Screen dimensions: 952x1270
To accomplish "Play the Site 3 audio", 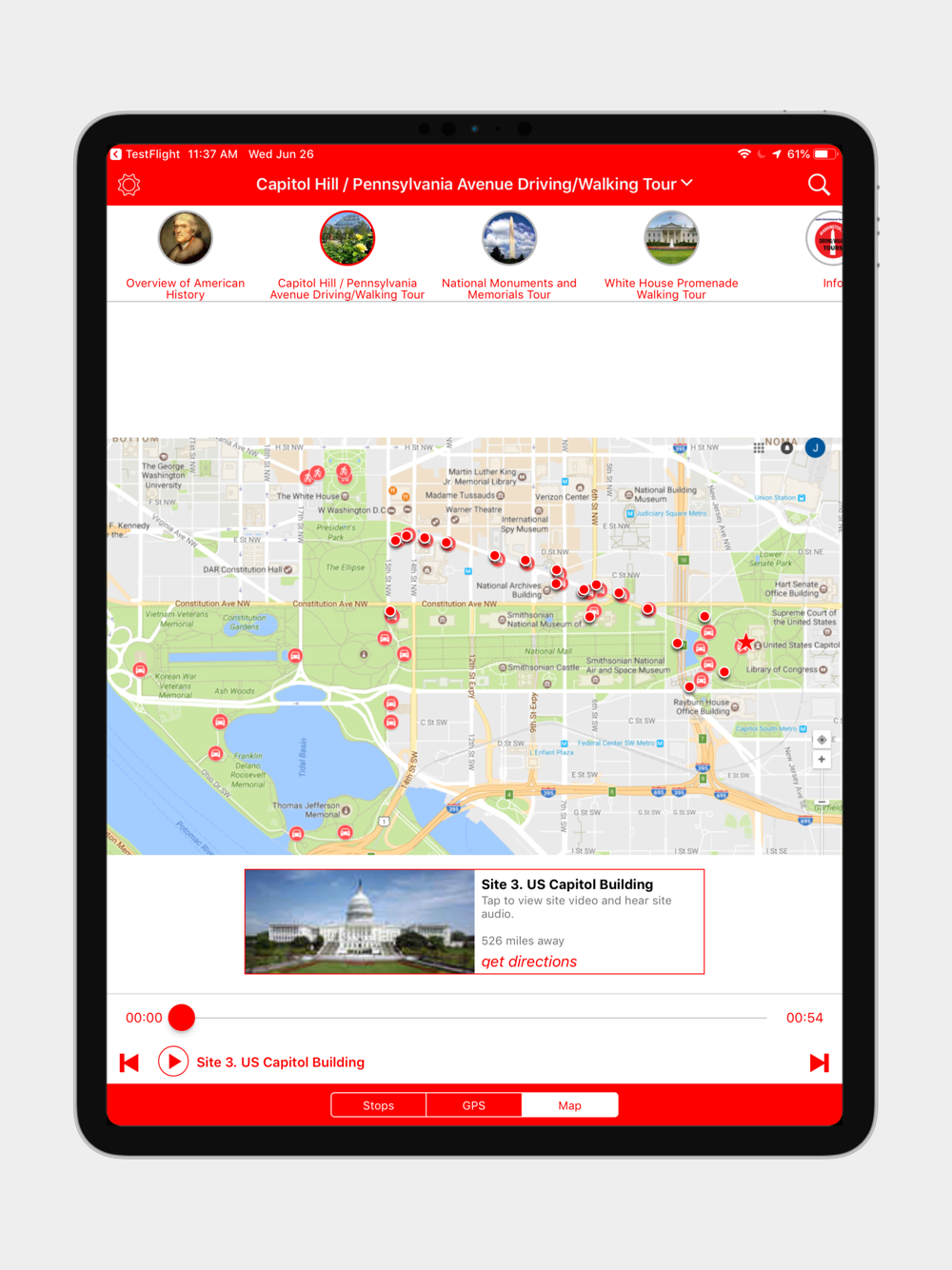I will coord(173,1062).
